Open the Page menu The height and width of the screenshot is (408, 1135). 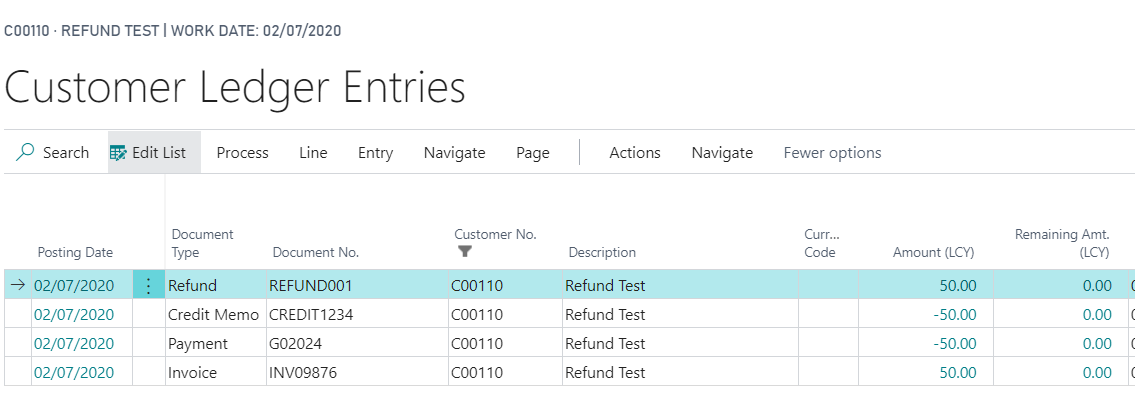pyautogui.click(x=533, y=153)
